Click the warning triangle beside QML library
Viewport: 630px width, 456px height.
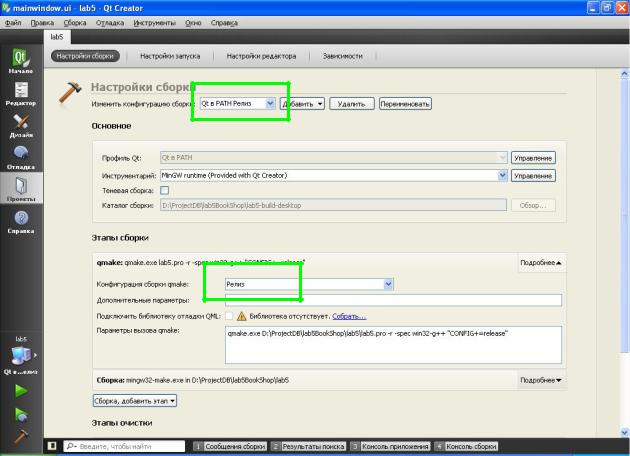tap(241, 316)
